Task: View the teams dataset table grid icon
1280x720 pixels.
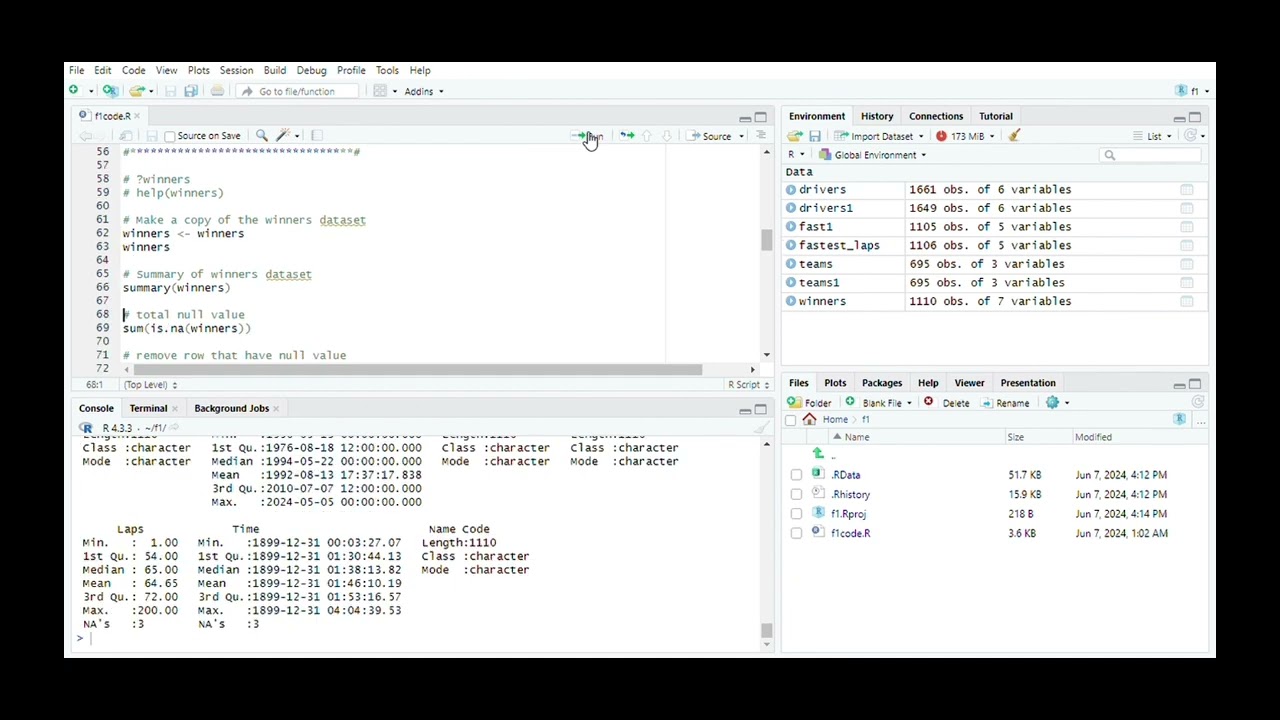Action: (x=1187, y=265)
